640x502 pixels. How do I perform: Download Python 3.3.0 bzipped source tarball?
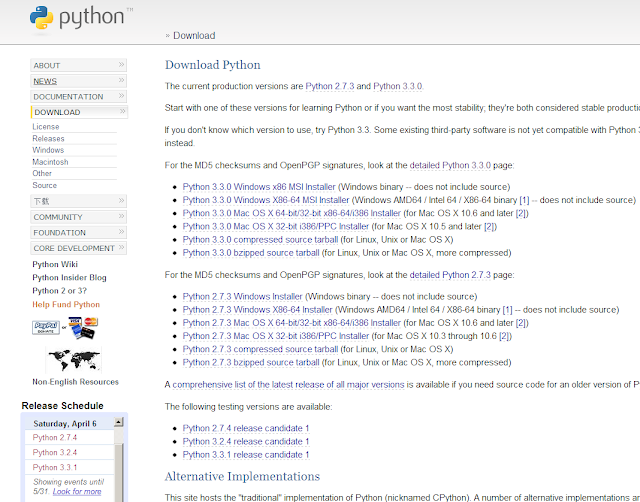pyautogui.click(x=251, y=253)
